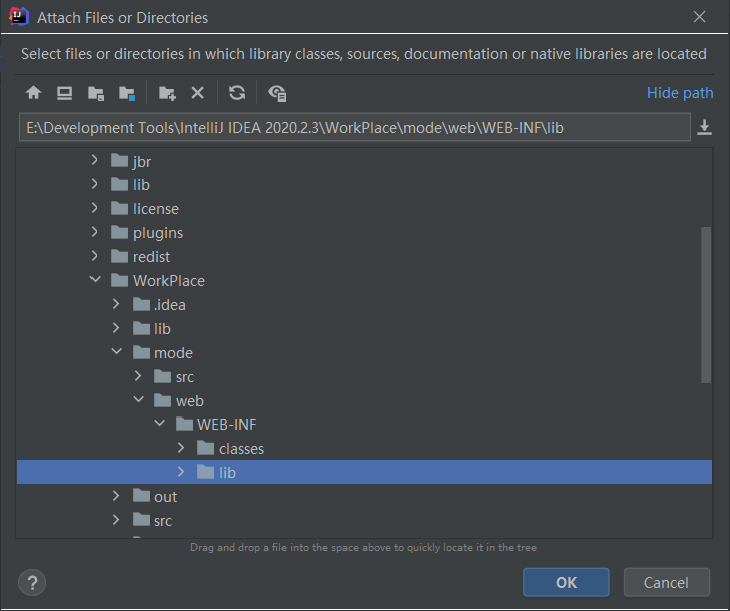
Task: Click the Refresh toolbar icon
Action: pos(237,93)
